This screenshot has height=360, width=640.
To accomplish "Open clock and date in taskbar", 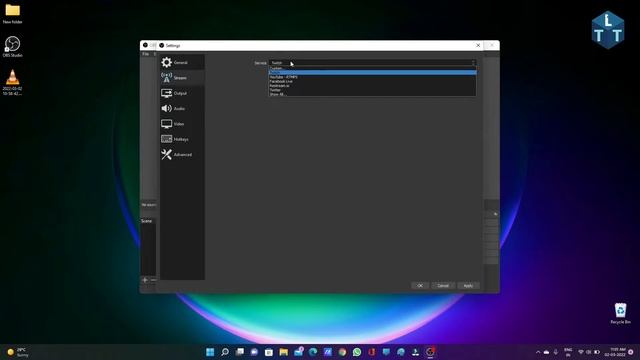I will point(616,352).
